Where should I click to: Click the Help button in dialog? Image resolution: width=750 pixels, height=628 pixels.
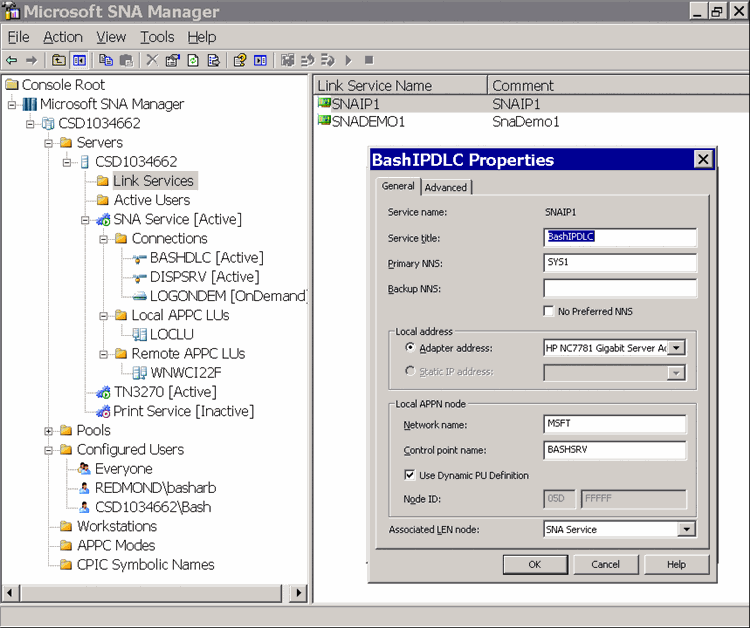(676, 564)
